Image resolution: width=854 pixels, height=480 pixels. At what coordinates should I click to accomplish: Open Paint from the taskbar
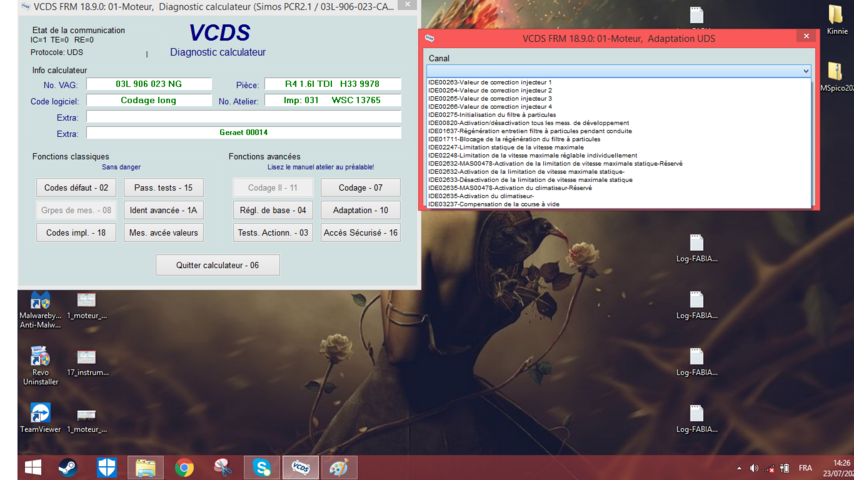tap(339, 467)
